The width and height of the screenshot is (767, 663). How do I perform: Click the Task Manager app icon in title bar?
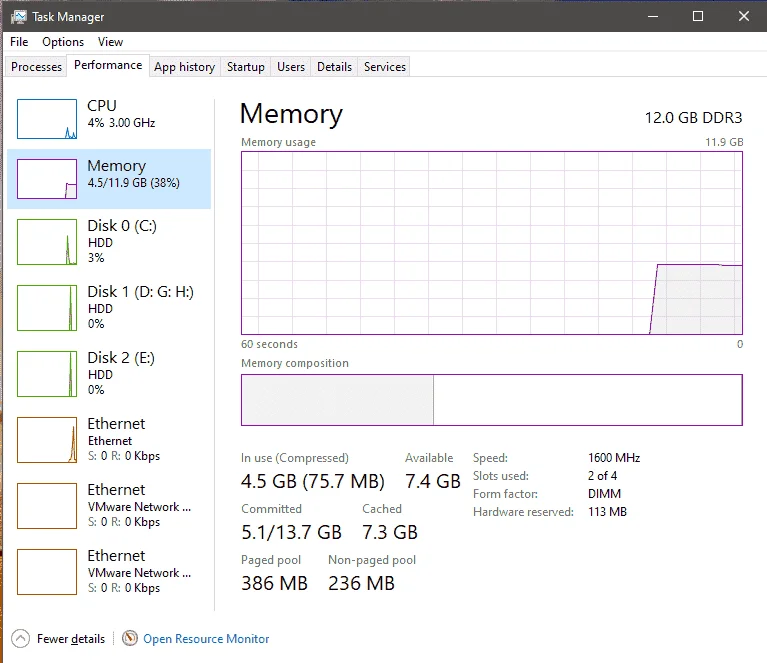coord(18,17)
